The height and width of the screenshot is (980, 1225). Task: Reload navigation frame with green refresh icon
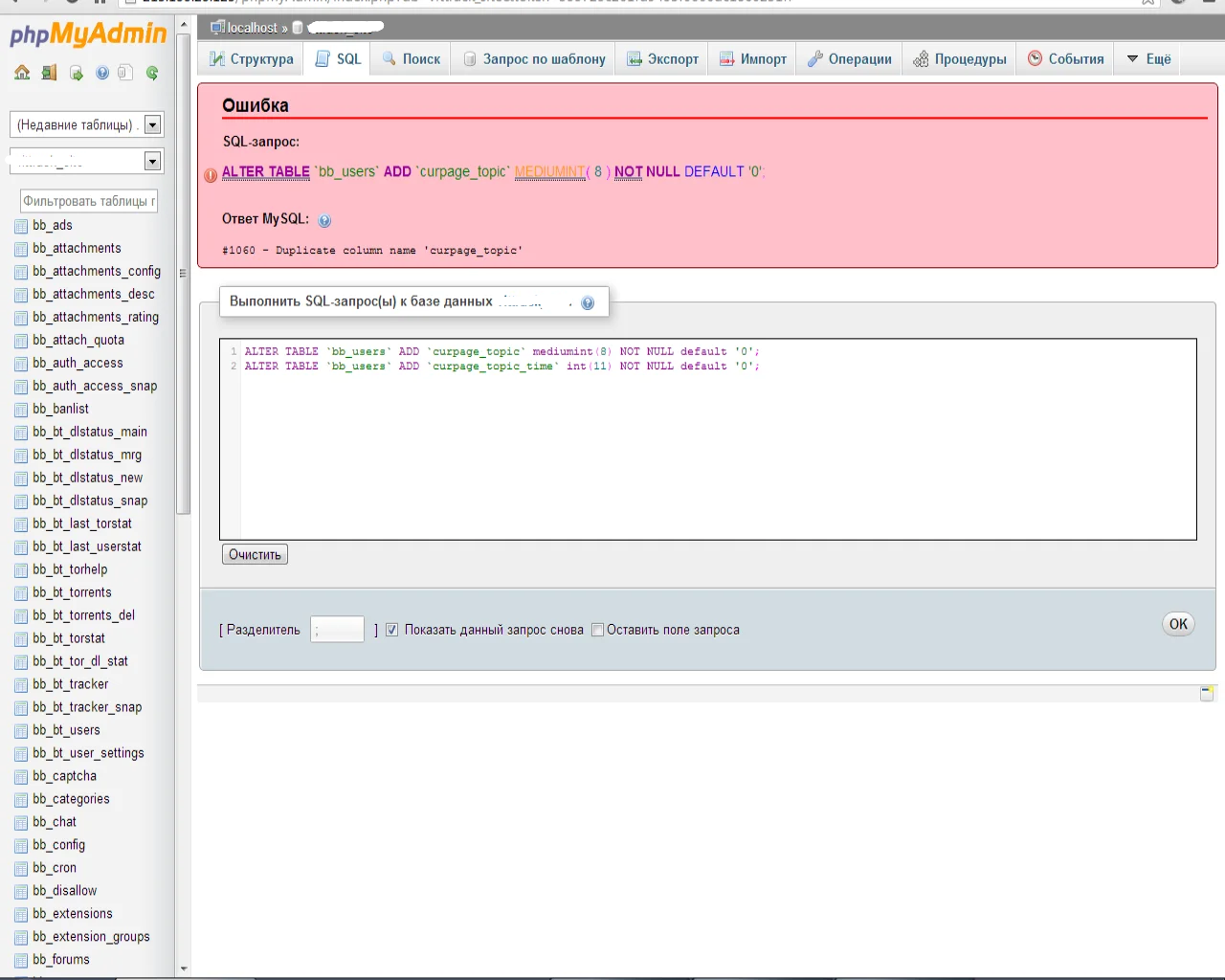[x=152, y=73]
